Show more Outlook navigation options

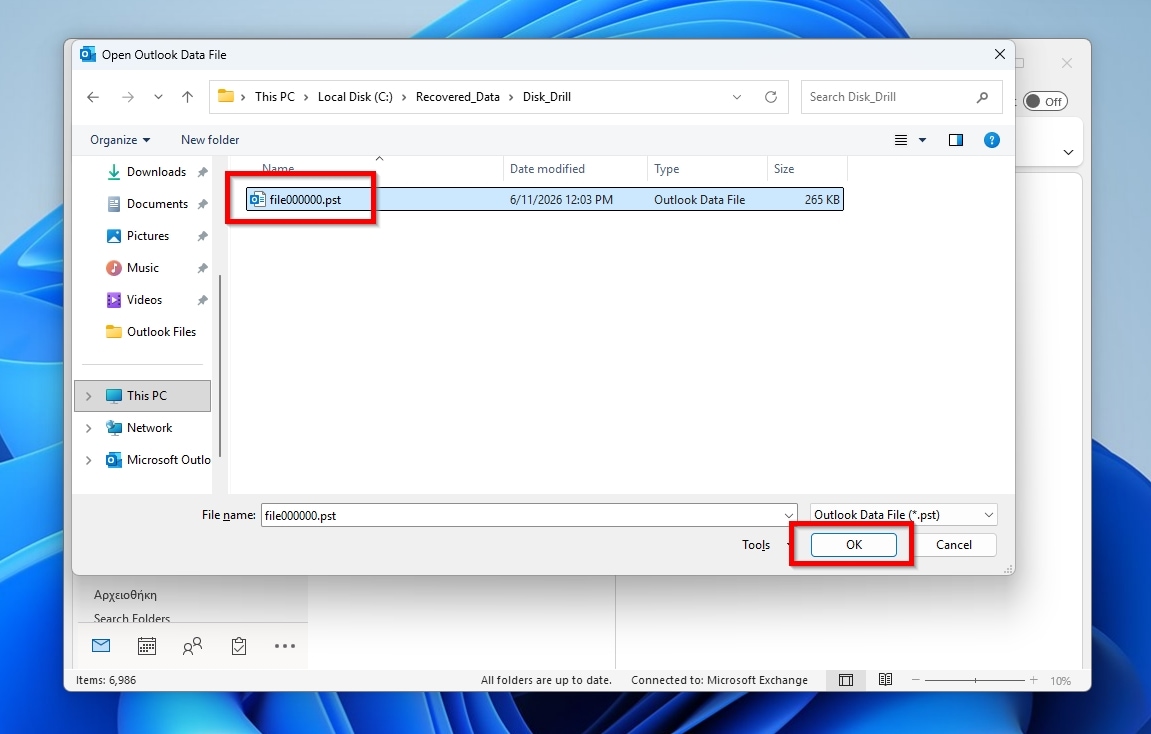tap(285, 646)
